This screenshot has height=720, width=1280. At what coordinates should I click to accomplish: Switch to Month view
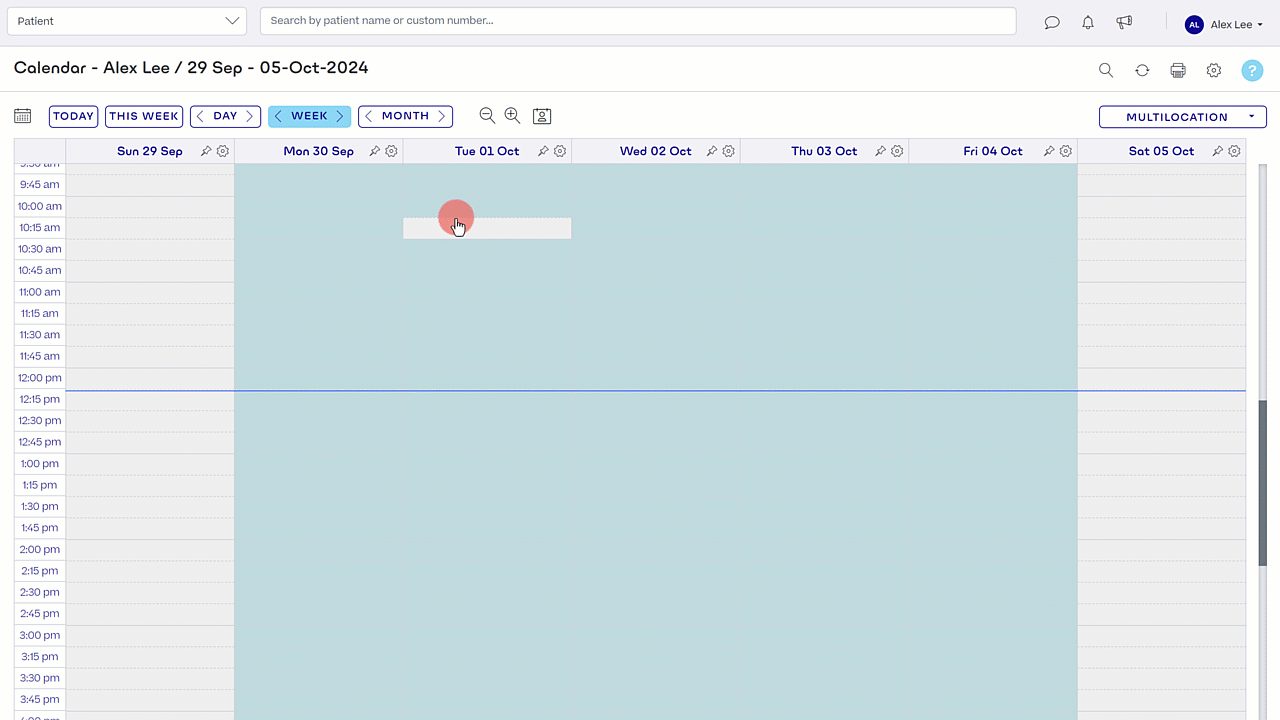[405, 116]
